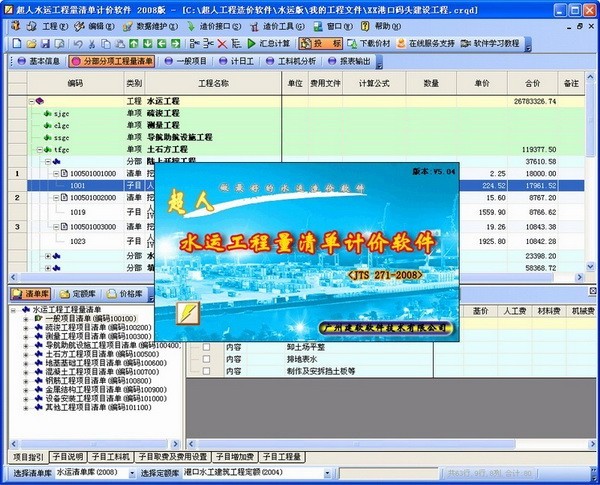Screen dimensions: 600x485
Task: Click the undo arrow icon
Action: pos(78,44)
